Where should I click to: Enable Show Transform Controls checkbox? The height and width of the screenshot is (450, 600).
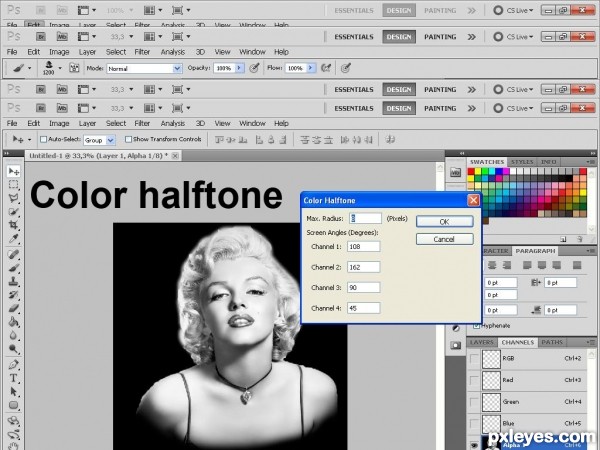tap(128, 139)
